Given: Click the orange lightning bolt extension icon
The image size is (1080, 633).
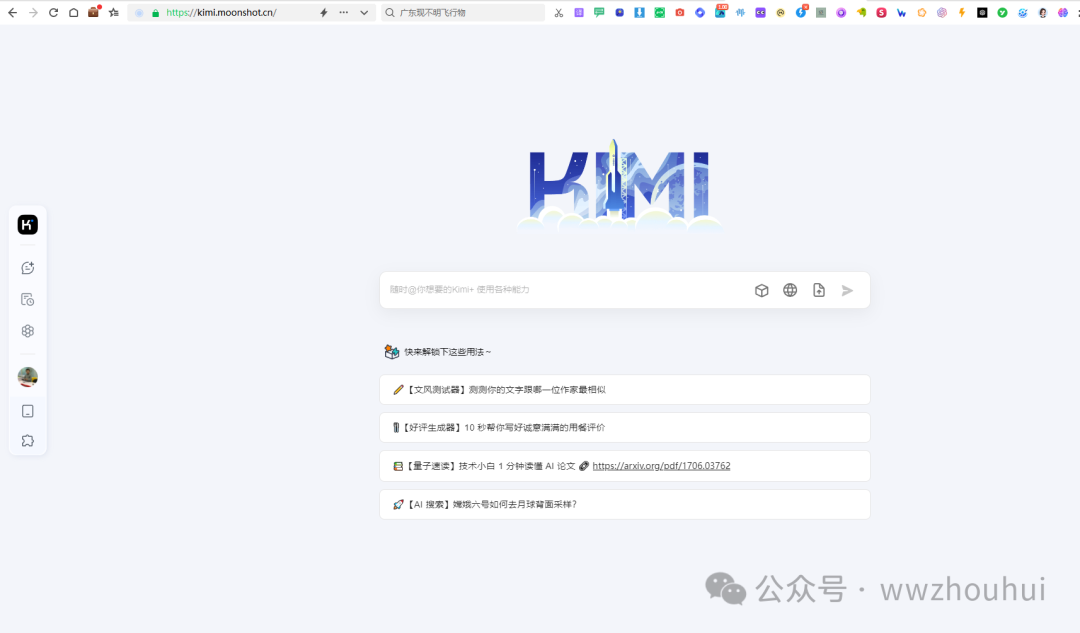Looking at the screenshot, I should [x=962, y=12].
